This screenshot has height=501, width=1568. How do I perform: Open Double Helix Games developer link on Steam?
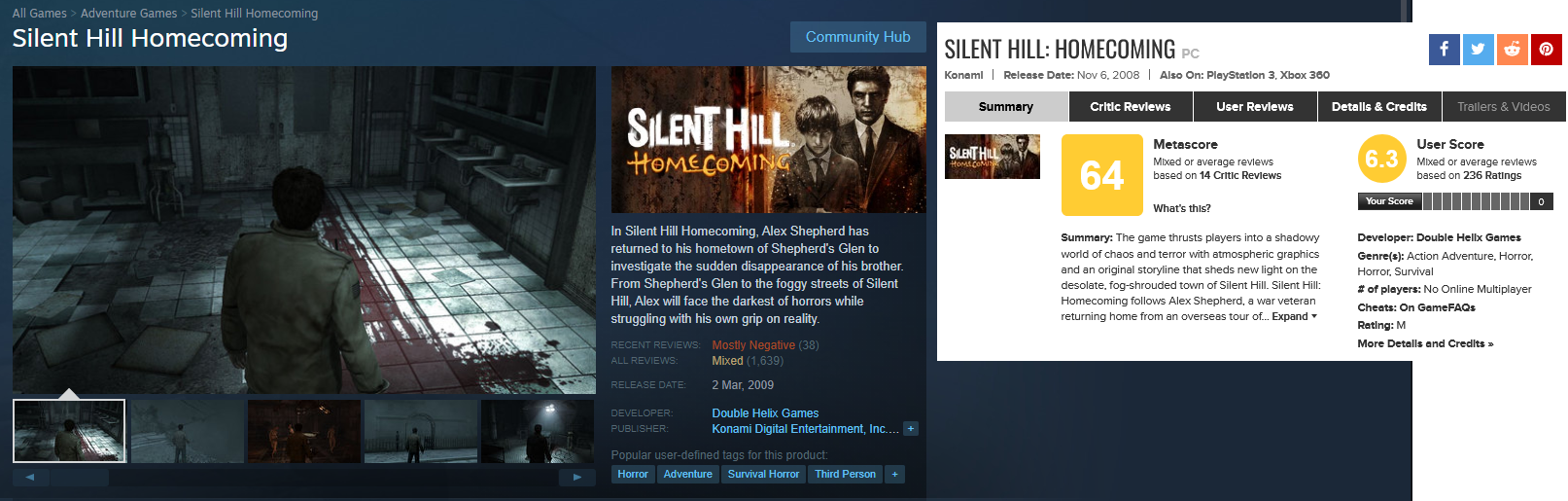coord(765,413)
